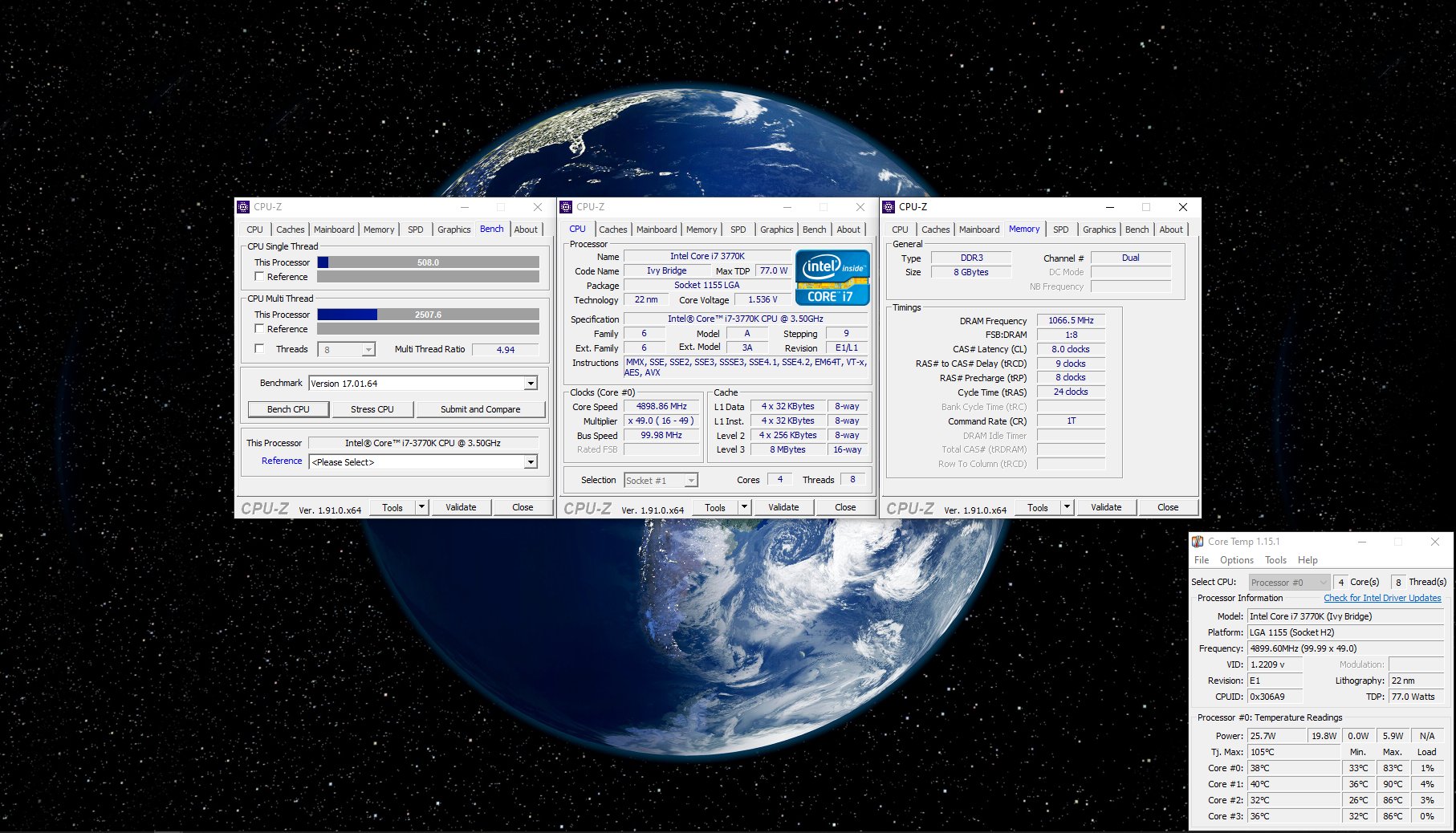
Task: Click Close button in the middle CPU-Z window
Action: pyautogui.click(x=845, y=507)
